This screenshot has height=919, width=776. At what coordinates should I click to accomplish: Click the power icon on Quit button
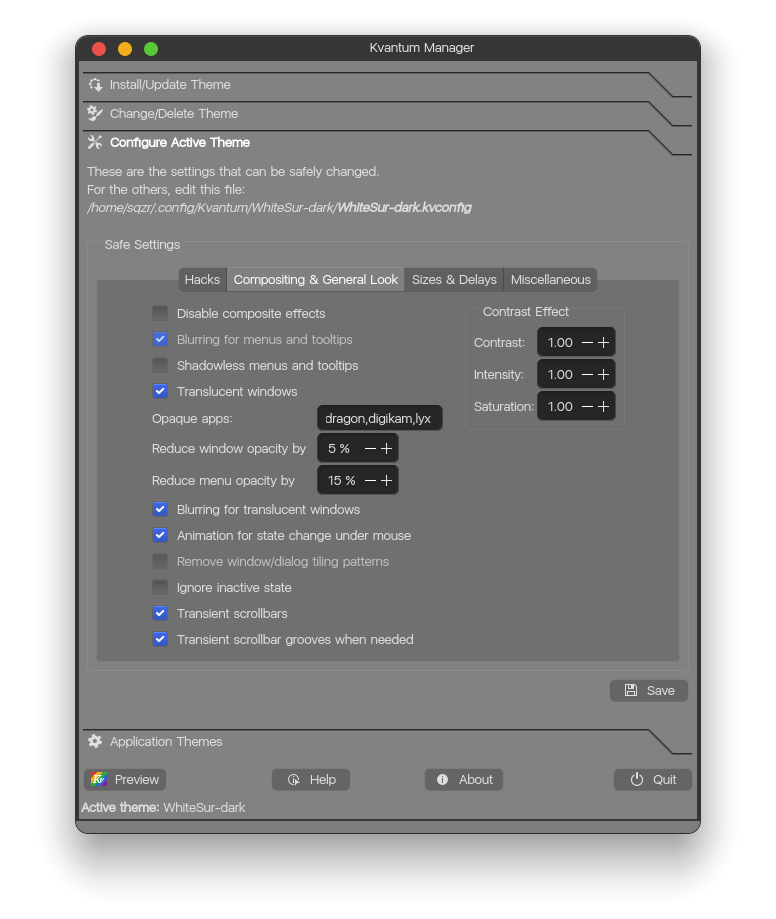pos(637,780)
